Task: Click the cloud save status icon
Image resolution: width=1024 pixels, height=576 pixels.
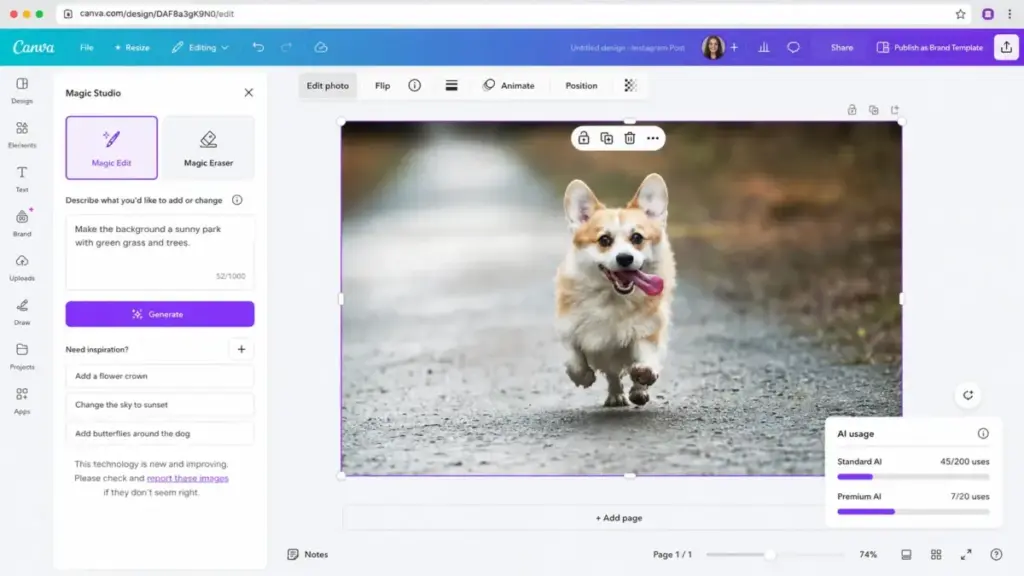Action: pyautogui.click(x=321, y=47)
